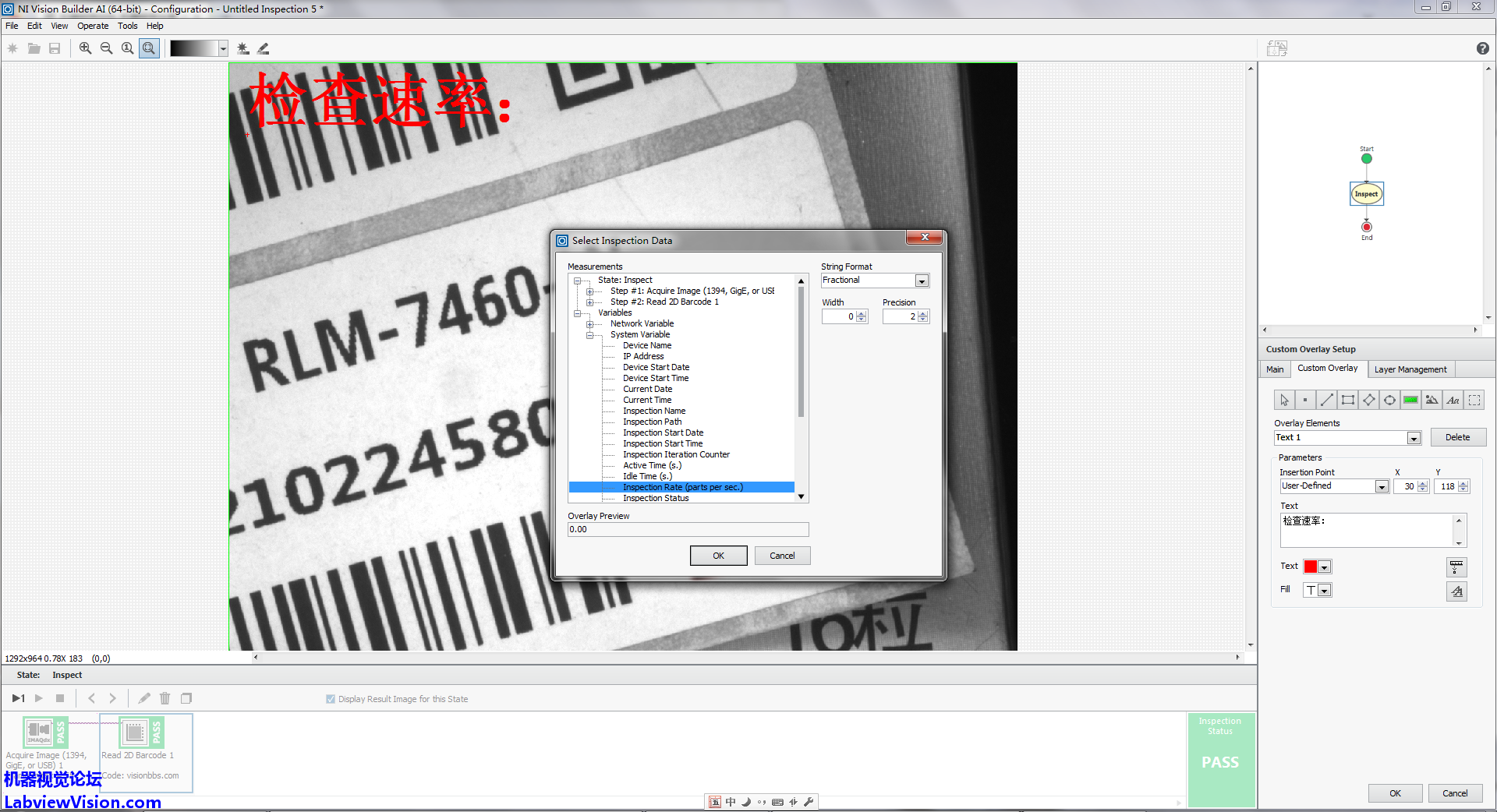Collapse the System Variable tree node
Screen dimensions: 1497x812
pyautogui.click(x=590, y=335)
